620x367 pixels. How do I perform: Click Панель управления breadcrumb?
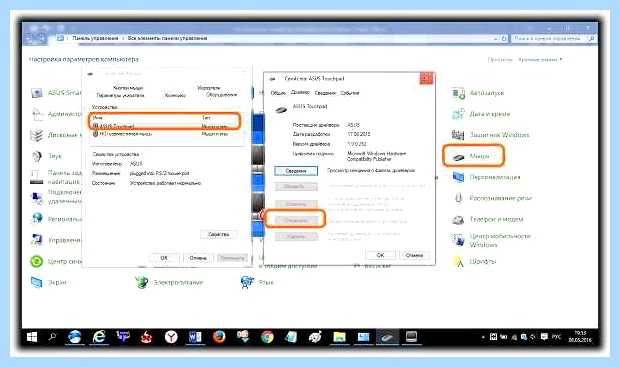pos(95,38)
